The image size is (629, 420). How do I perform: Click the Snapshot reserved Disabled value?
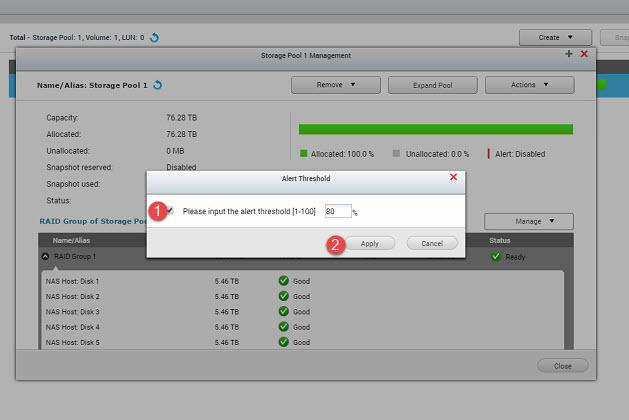[x=181, y=167]
